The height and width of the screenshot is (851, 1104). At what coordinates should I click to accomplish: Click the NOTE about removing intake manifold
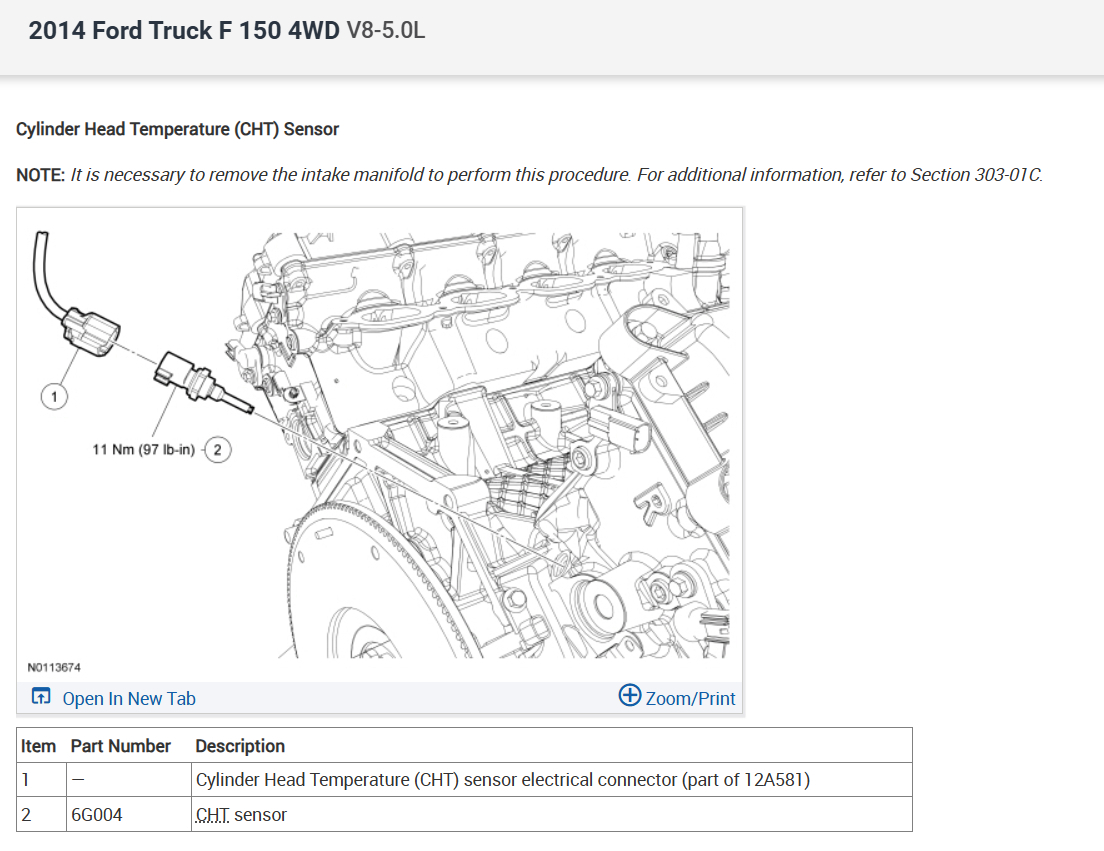coord(529,175)
